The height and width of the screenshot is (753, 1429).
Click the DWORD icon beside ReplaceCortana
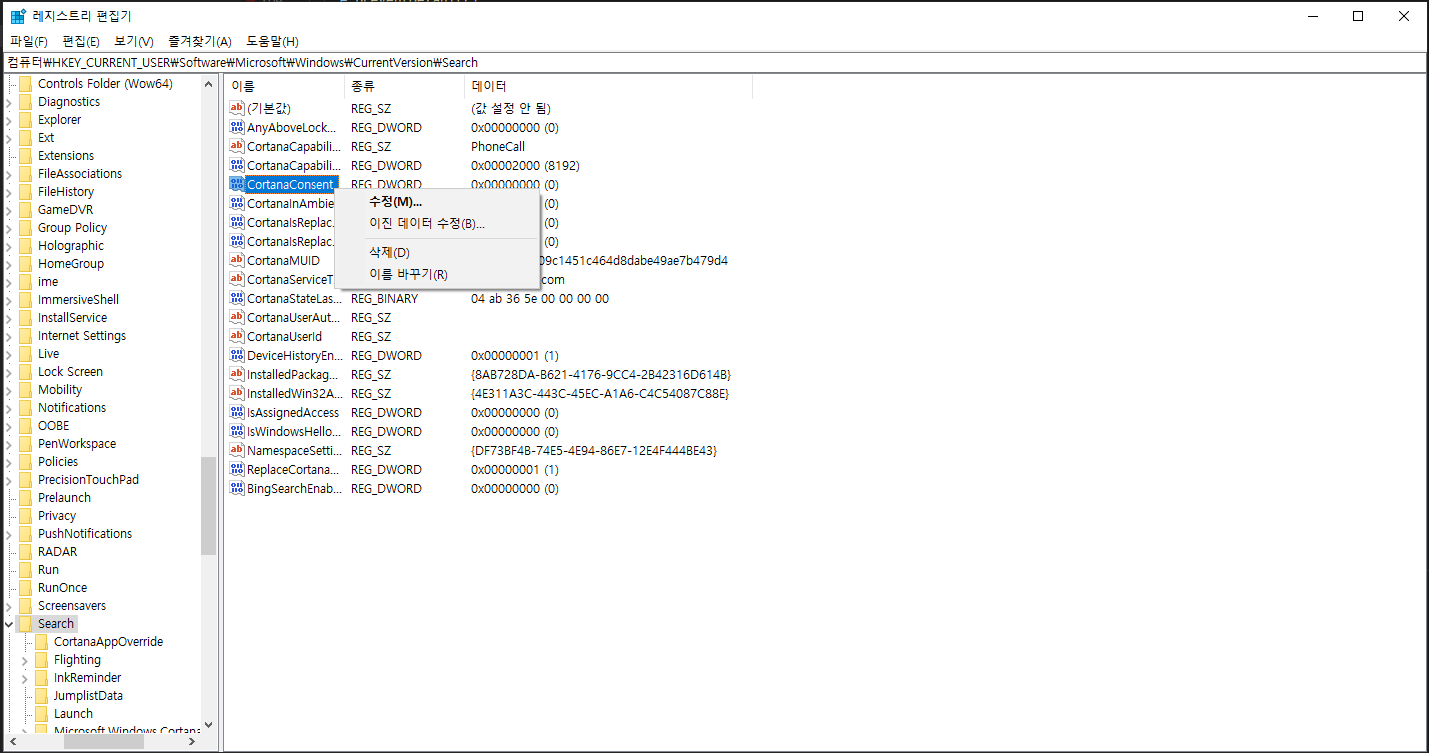pyautogui.click(x=237, y=469)
